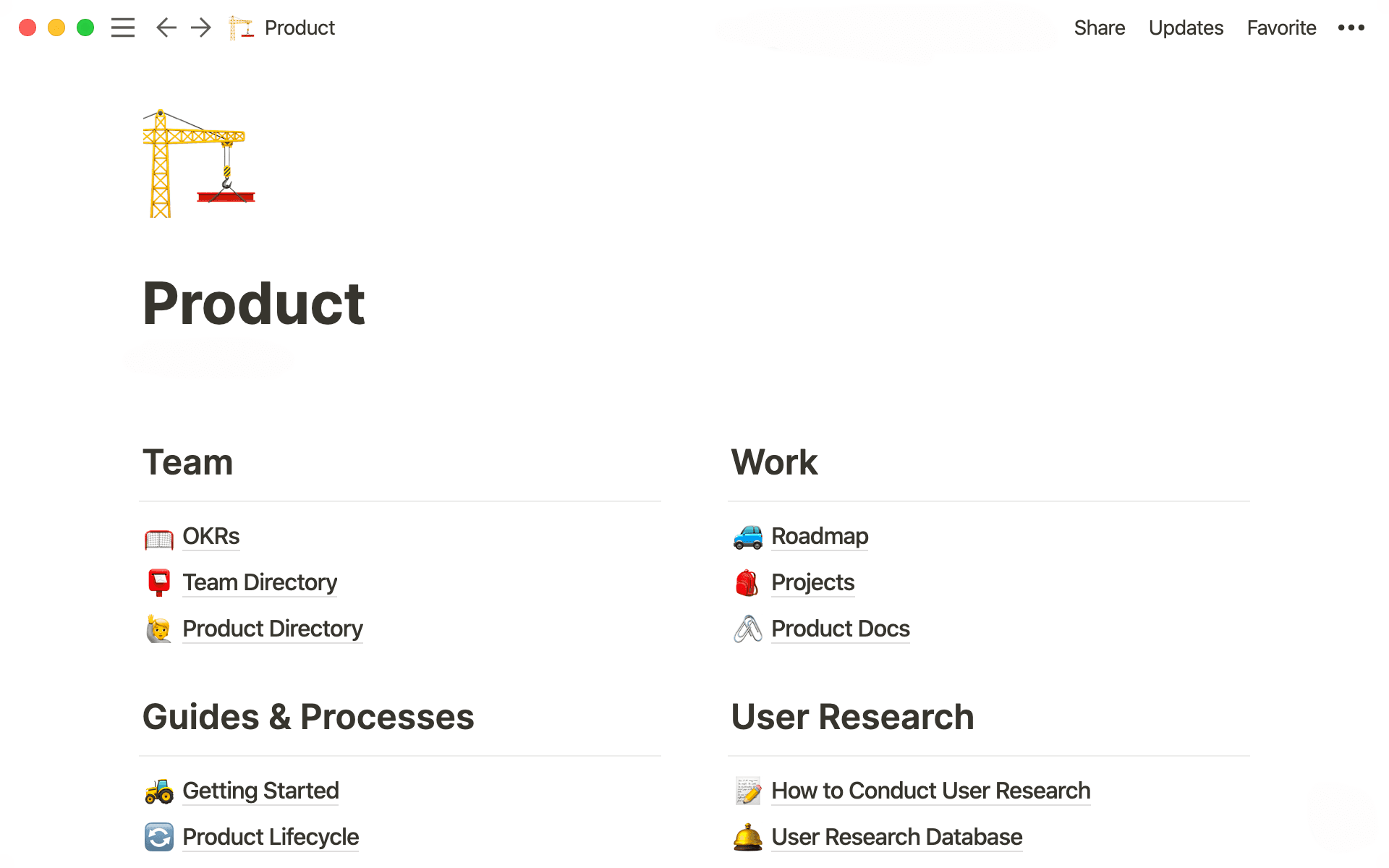Open the sidebar using the hamburger menu icon
Viewport: 1389px width, 868px height.
tap(123, 27)
